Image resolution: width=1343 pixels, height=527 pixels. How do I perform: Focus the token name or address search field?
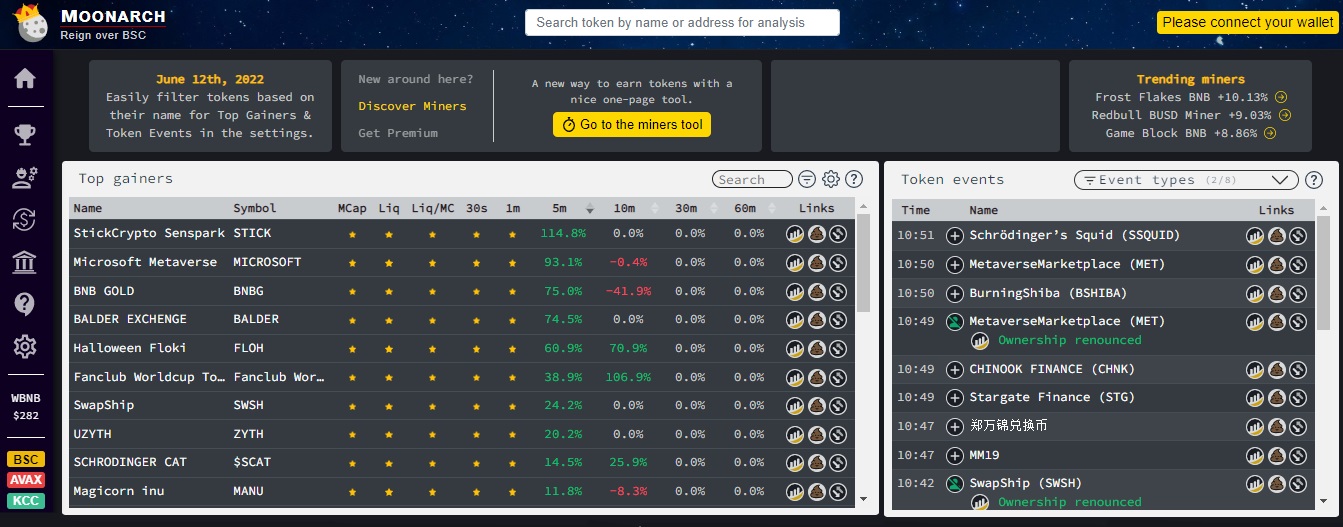tap(682, 22)
